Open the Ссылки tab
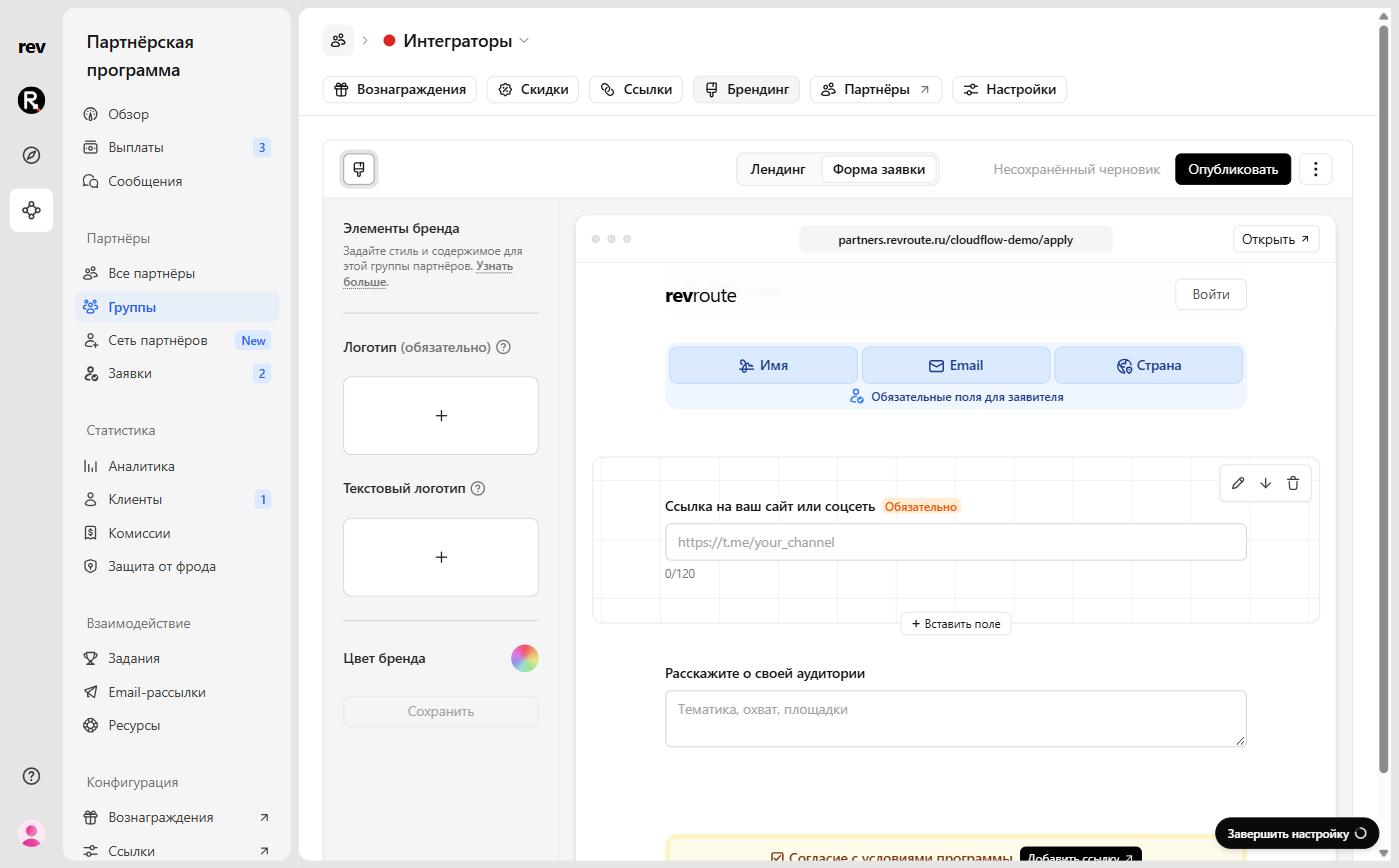 pyautogui.click(x=636, y=89)
